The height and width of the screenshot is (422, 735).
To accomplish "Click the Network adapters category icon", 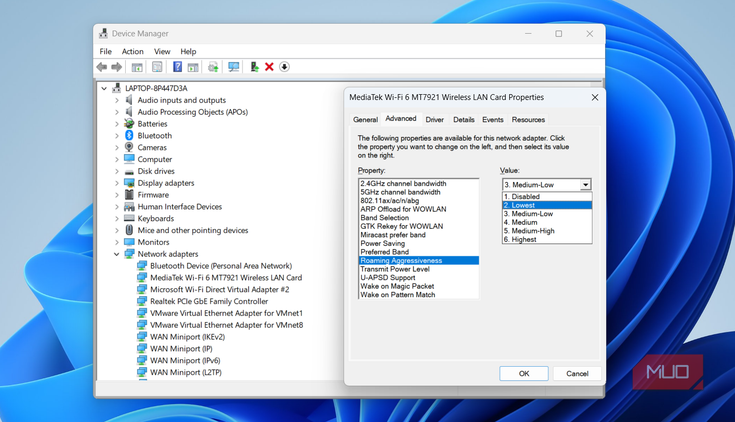I will (129, 254).
